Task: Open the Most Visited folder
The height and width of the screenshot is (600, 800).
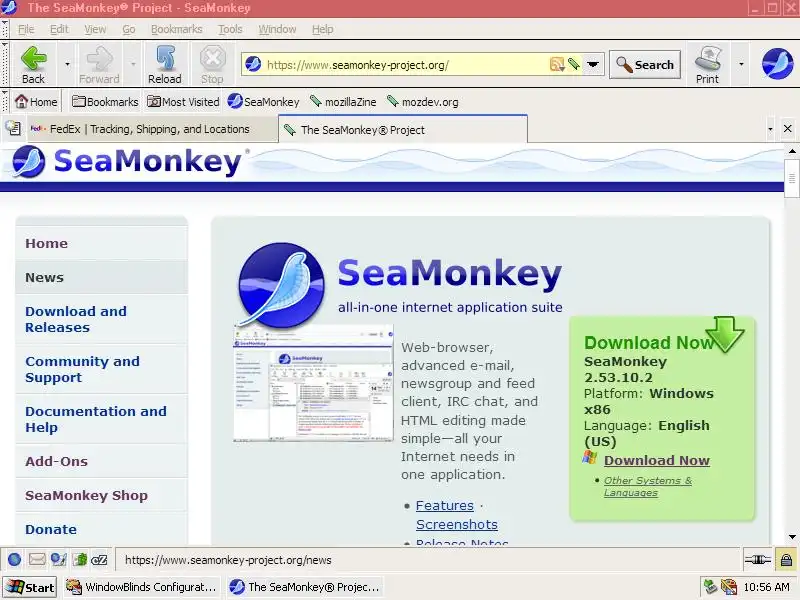Action: click(183, 102)
